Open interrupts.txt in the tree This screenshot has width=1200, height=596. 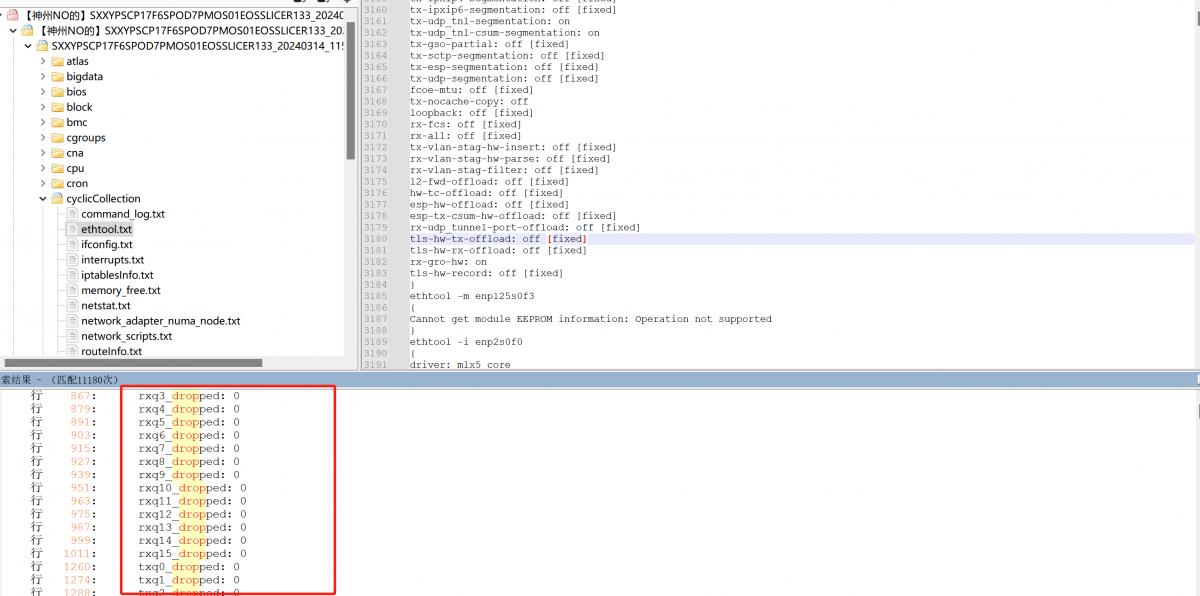(x=112, y=260)
